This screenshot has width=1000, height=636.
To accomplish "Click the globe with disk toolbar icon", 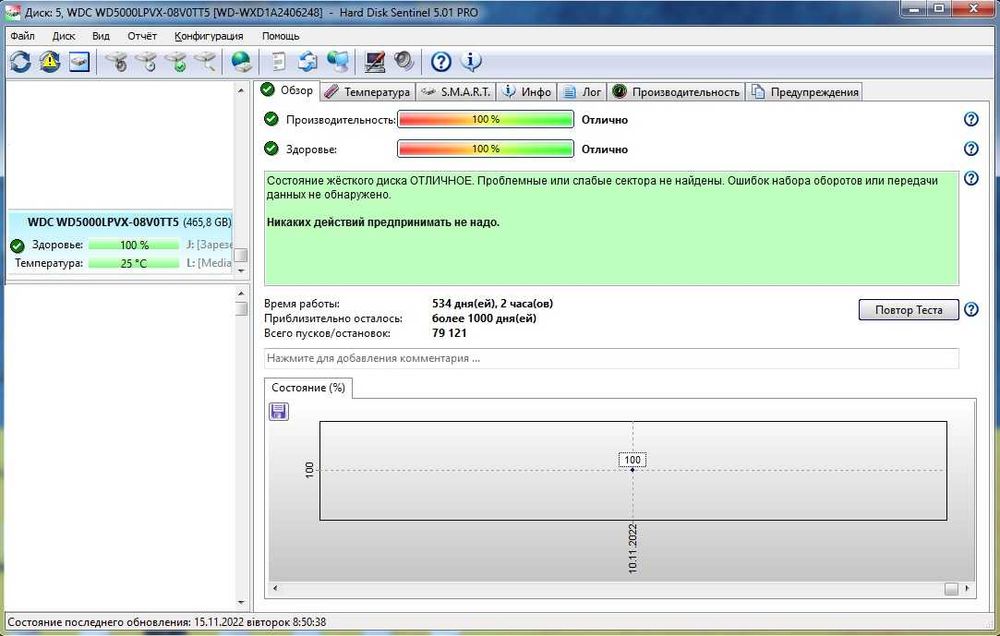I will click(x=241, y=62).
